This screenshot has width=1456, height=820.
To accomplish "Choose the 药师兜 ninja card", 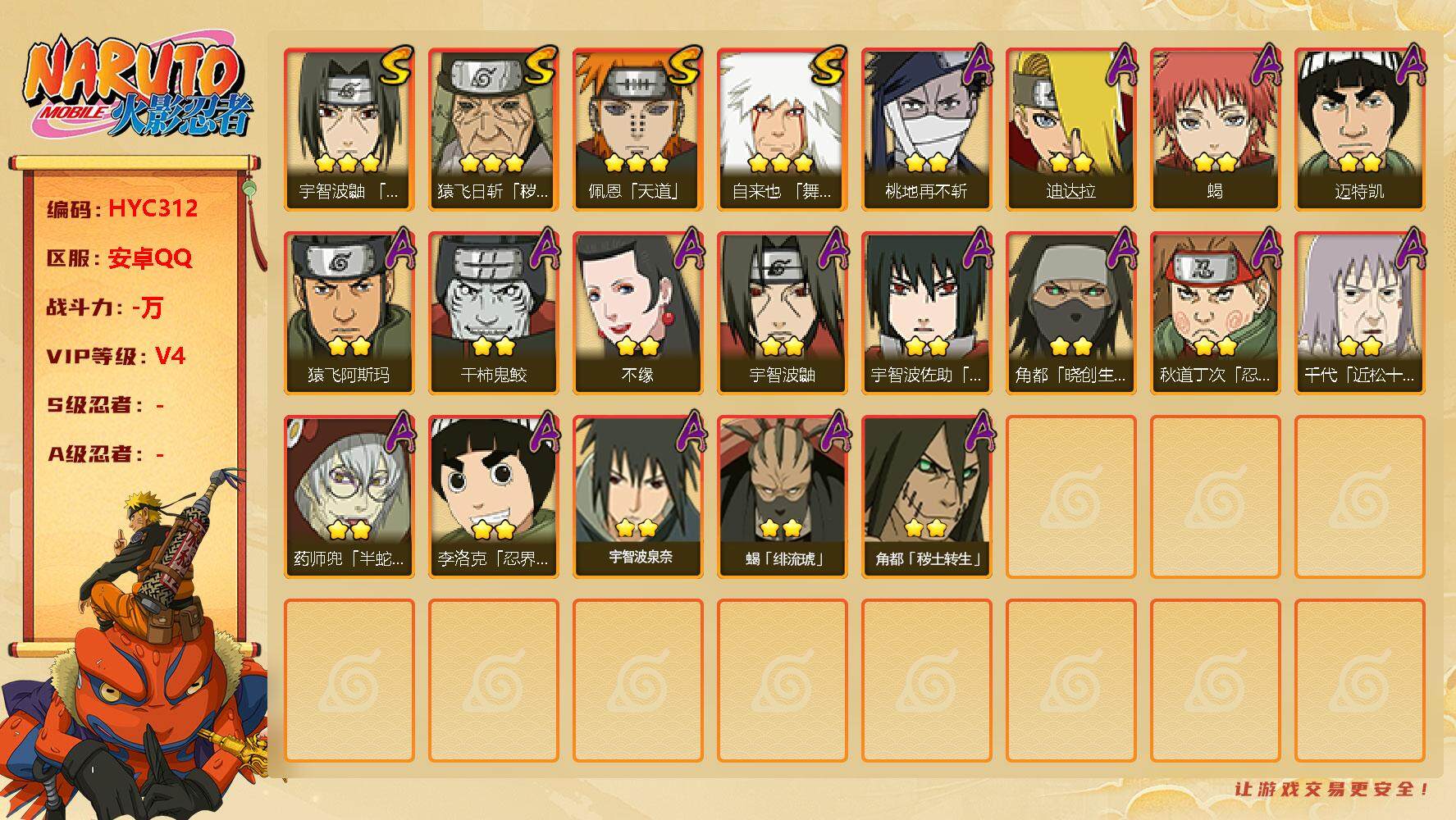I will point(349,496).
